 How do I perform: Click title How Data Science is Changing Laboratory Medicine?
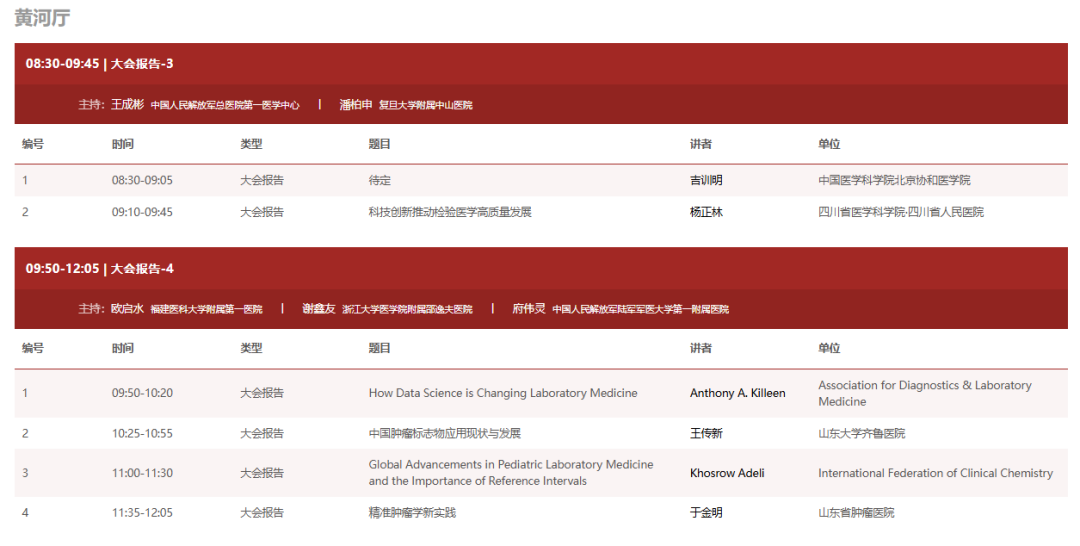pyautogui.click(x=503, y=393)
